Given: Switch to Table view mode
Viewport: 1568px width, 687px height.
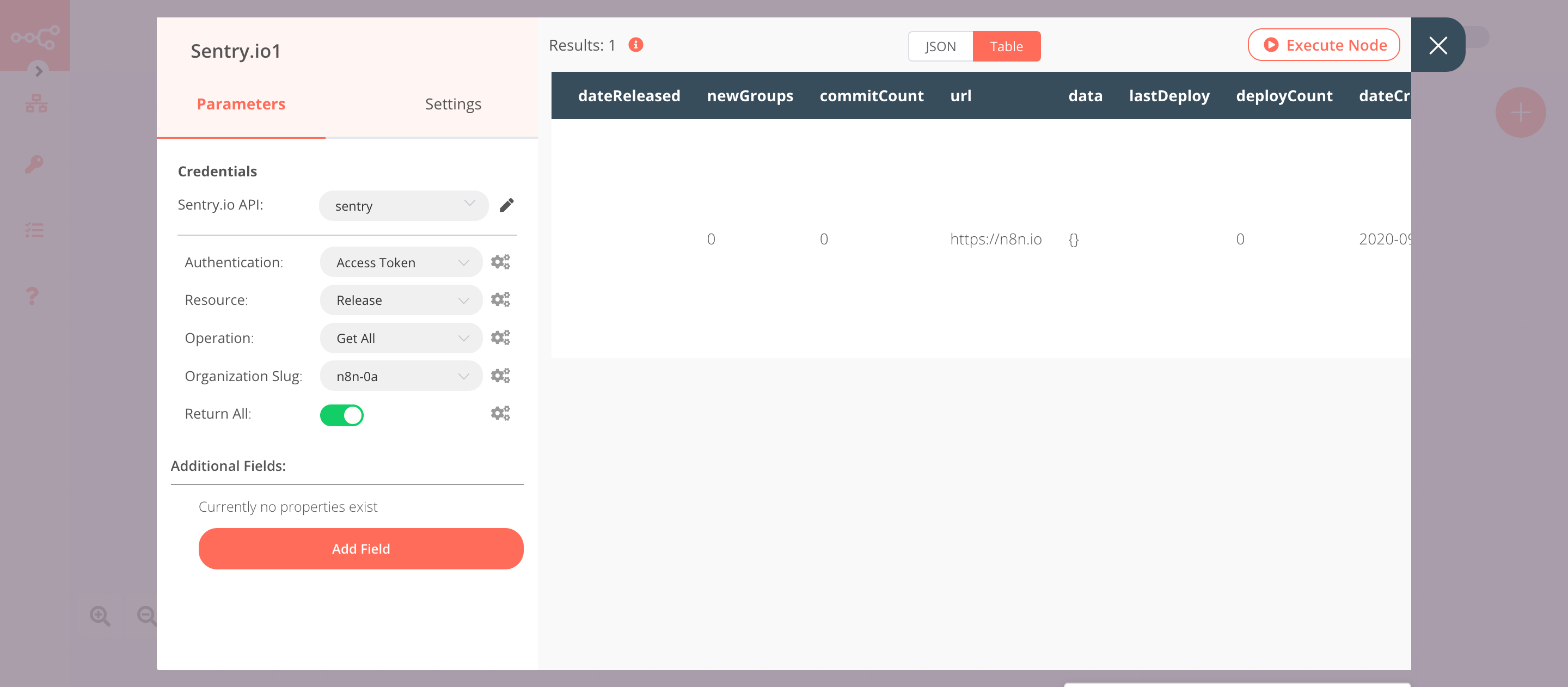Looking at the screenshot, I should click(1006, 46).
